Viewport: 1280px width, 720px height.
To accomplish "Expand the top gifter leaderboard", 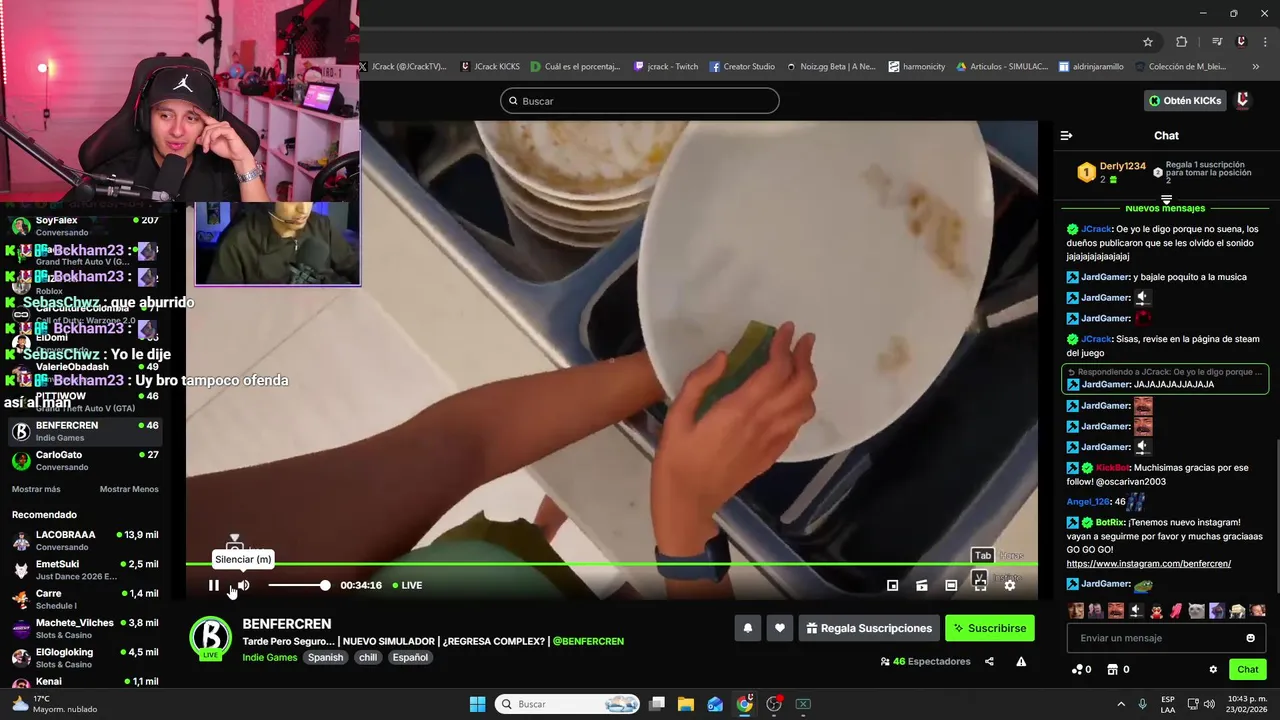I will click(1166, 200).
